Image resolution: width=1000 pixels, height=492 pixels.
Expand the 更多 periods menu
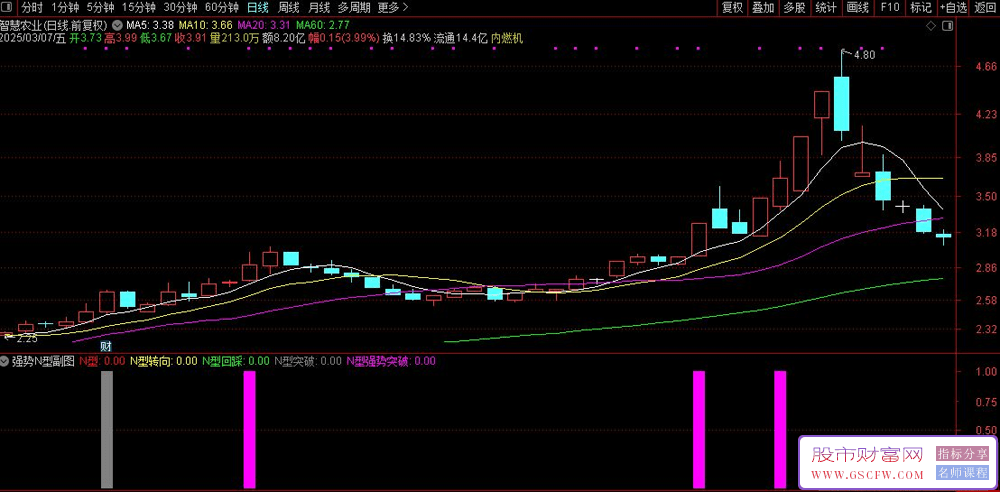point(393,8)
